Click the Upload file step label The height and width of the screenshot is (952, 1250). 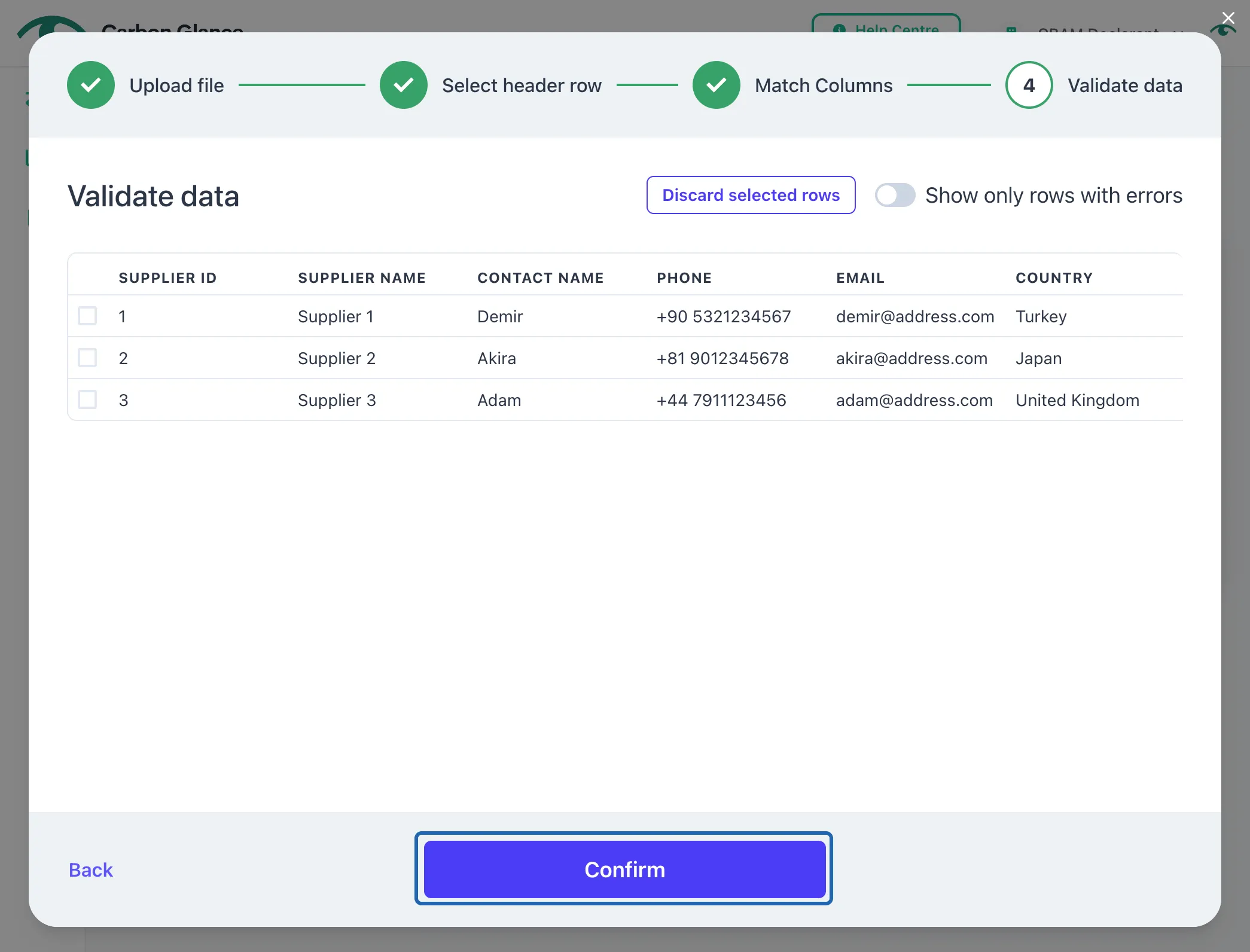176,86
